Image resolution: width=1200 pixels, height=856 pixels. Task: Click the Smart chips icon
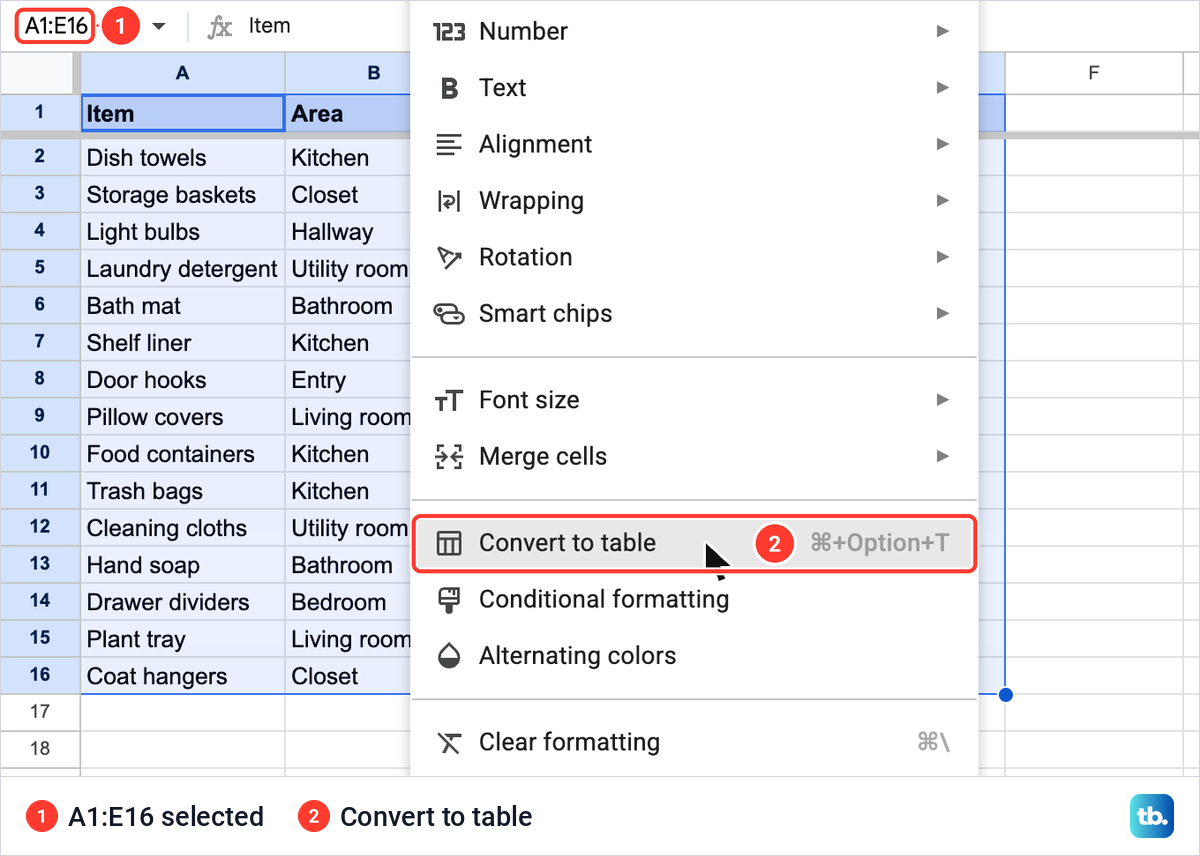449,314
